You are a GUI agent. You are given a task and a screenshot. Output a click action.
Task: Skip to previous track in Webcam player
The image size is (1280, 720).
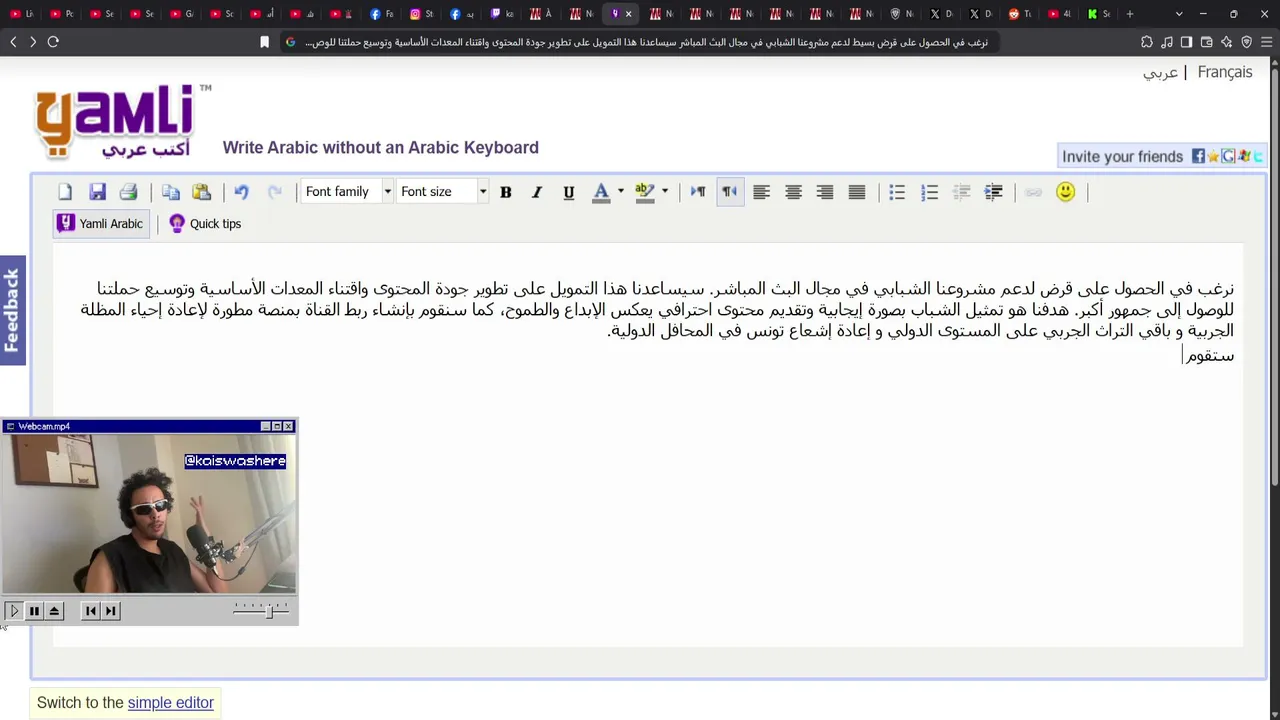(x=91, y=611)
